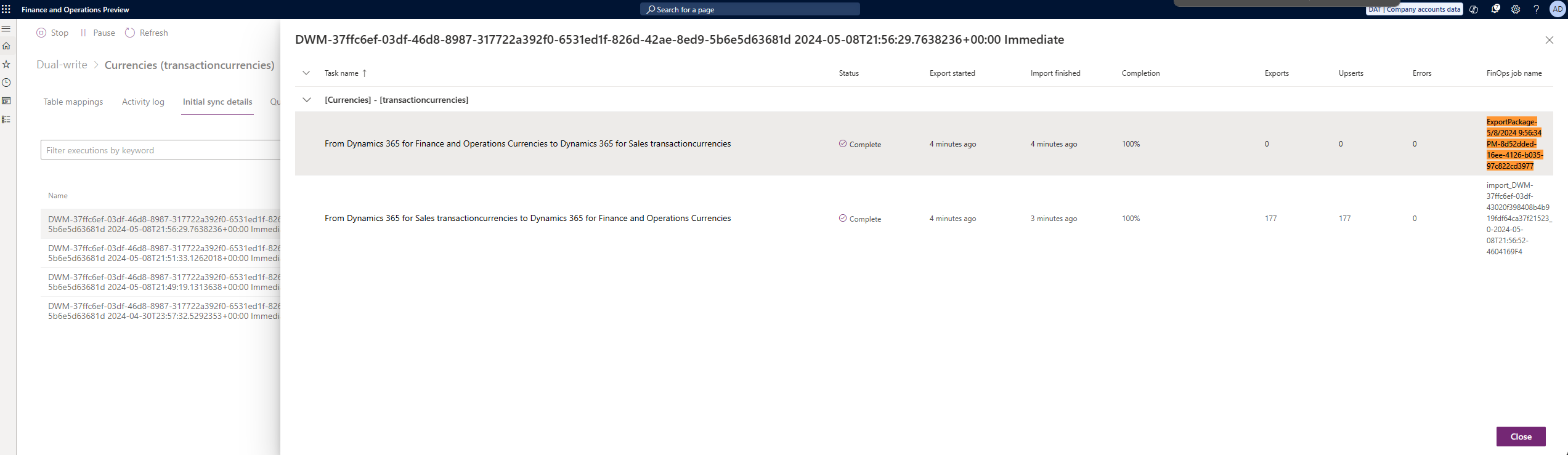Open the Modules list icon

(6, 119)
